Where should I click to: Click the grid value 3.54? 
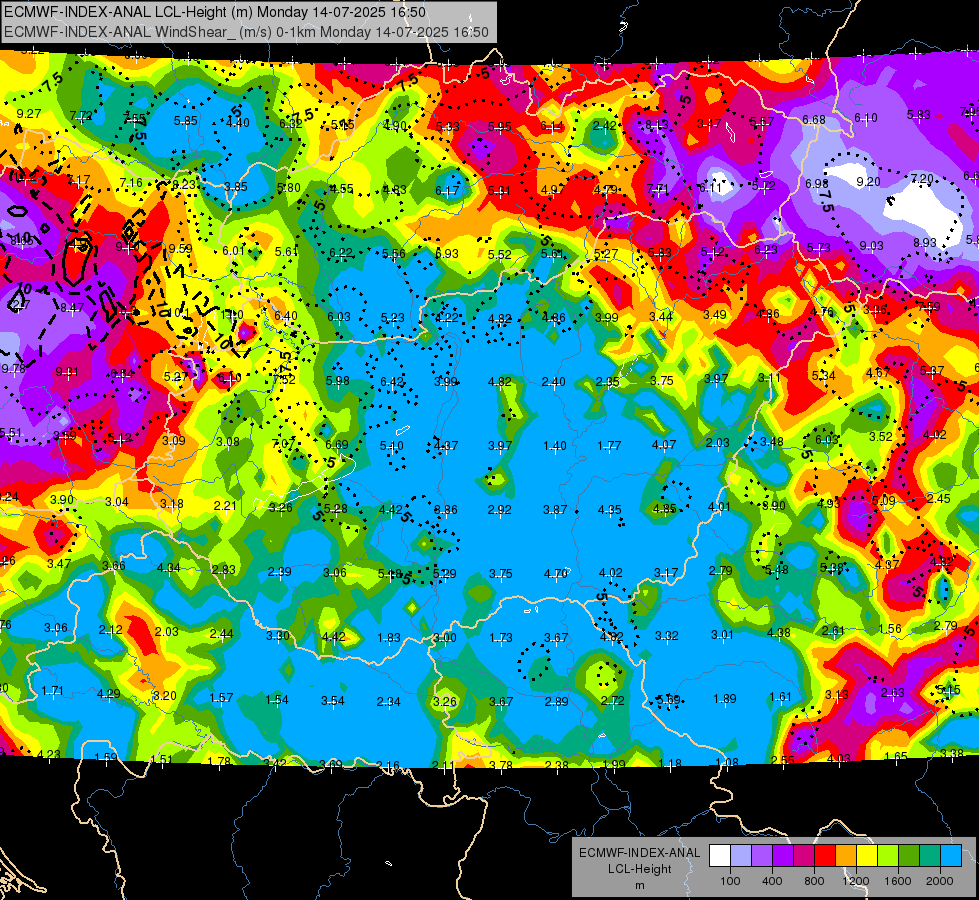(x=333, y=701)
